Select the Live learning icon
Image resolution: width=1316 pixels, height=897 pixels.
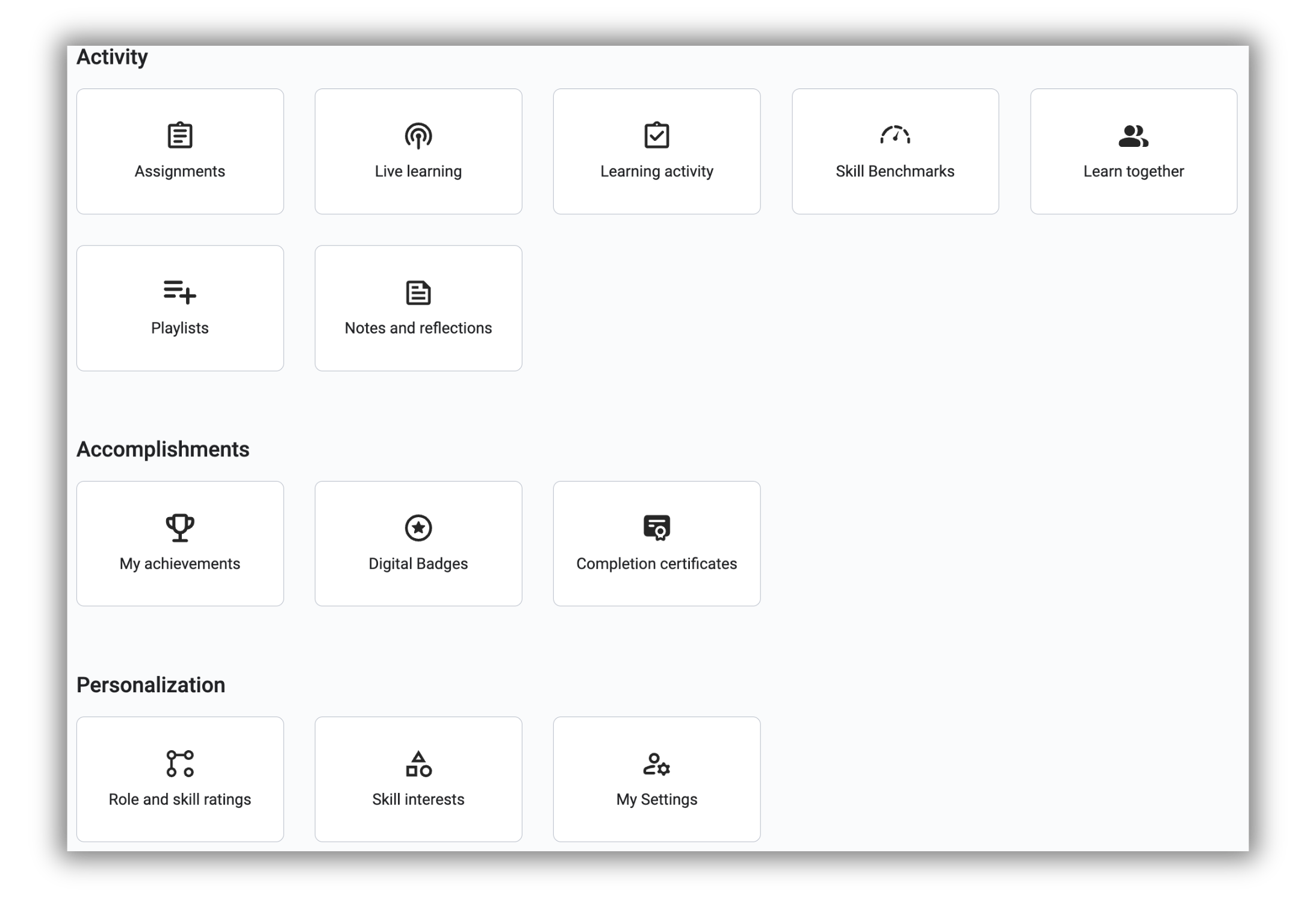pos(418,135)
